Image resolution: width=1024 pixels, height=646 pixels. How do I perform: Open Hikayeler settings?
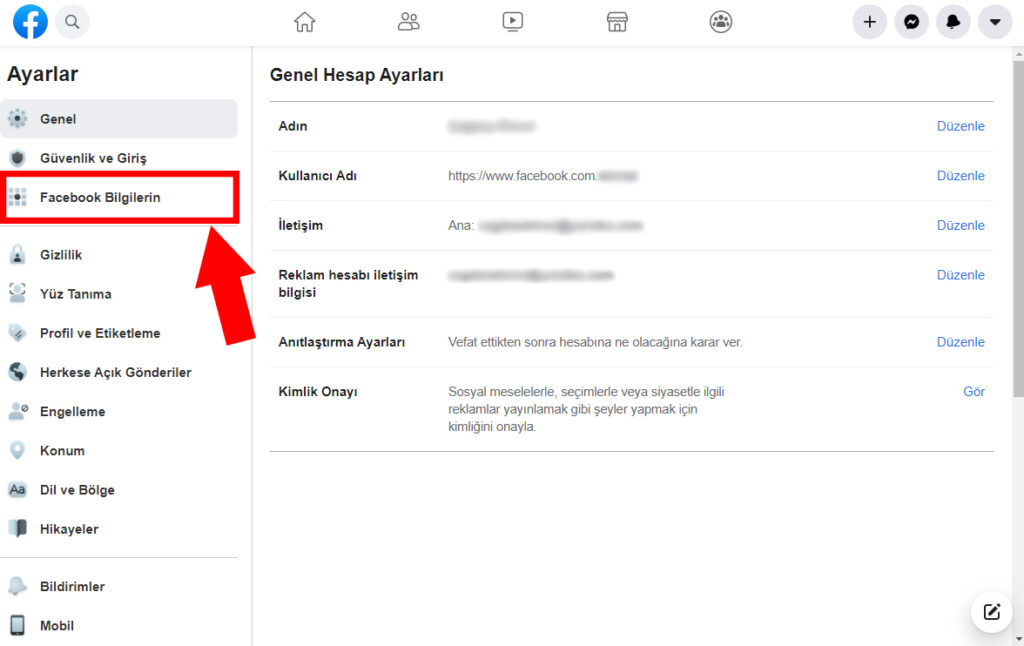(119, 529)
